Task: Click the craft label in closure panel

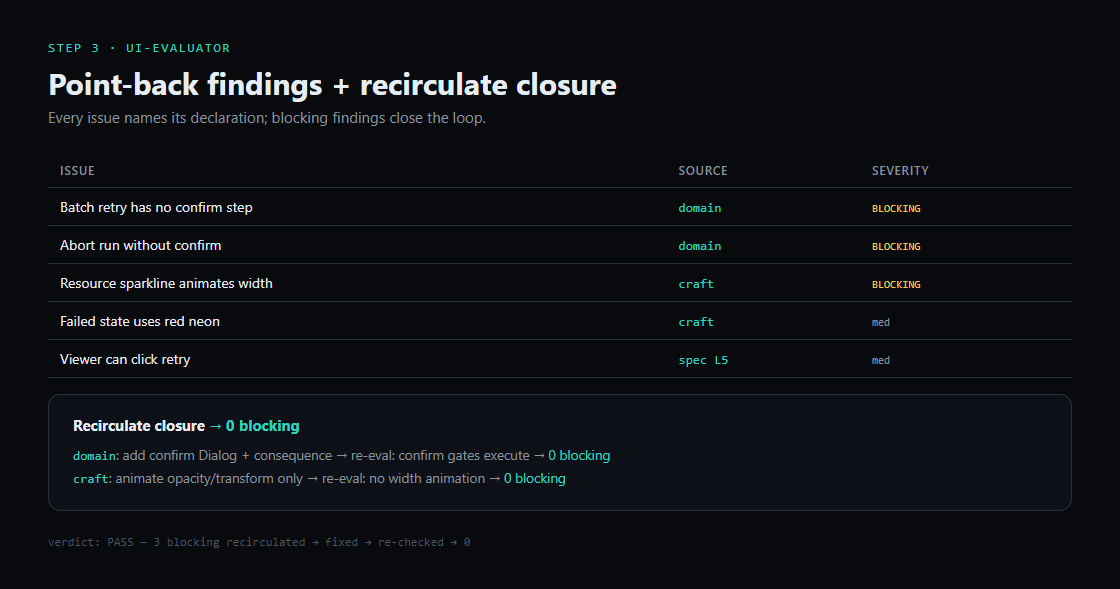Action: [x=91, y=478]
